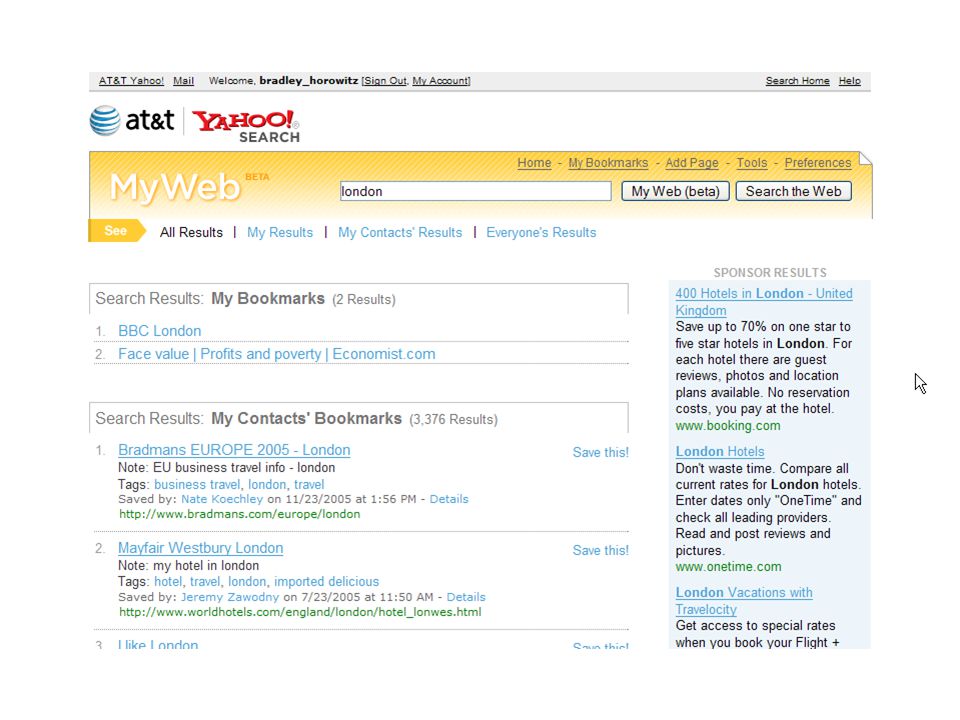Screen dimensions: 960x720
Task: Click the Search the Web button
Action: [x=793, y=191]
